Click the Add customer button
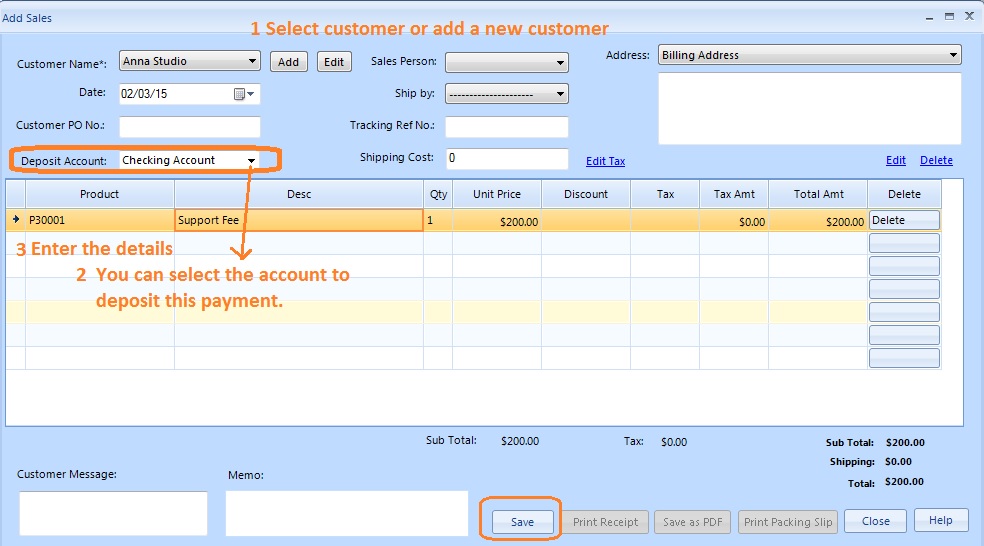 tap(289, 62)
